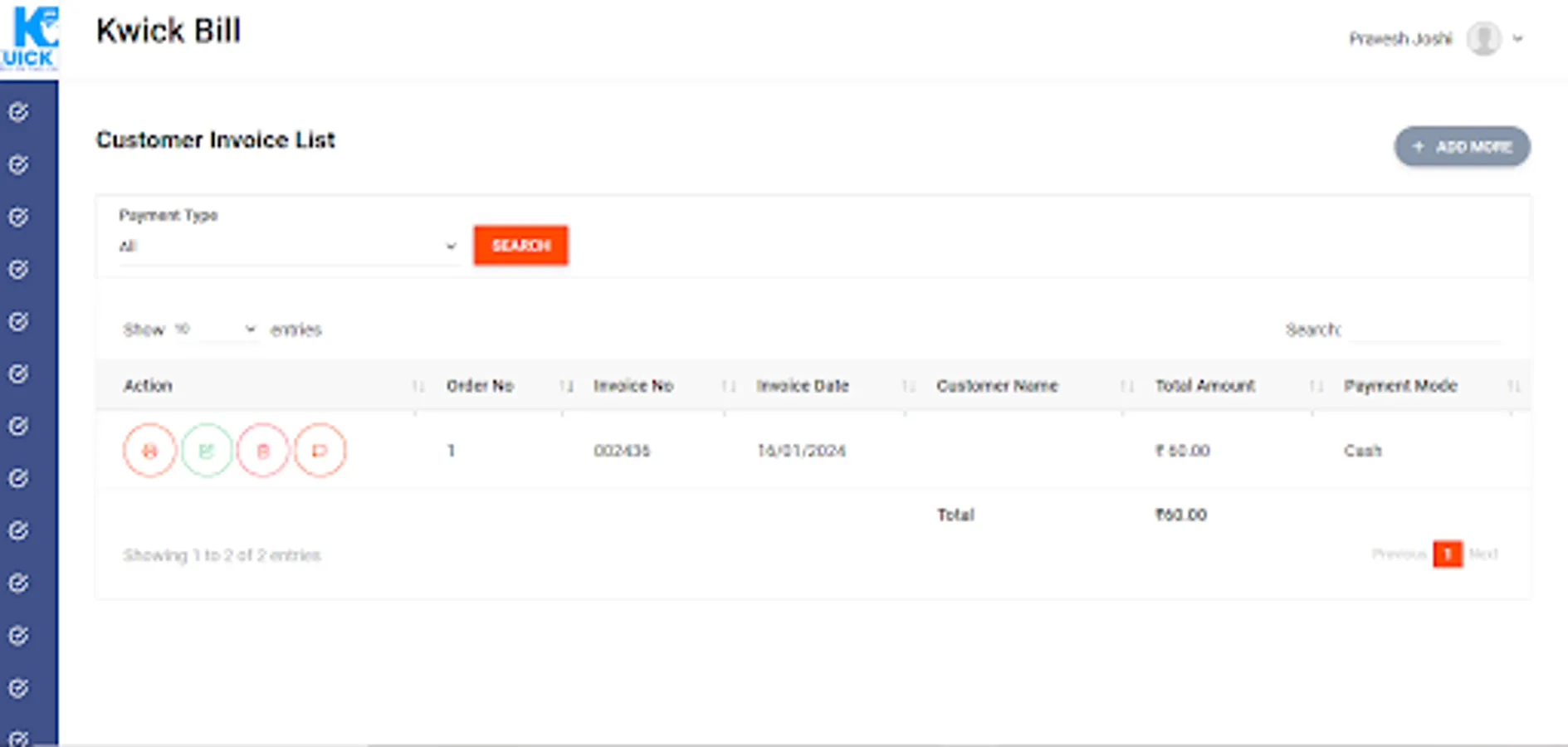Image resolution: width=1568 pixels, height=747 pixels.
Task: Click the delete trash icon for order 1
Action: [x=263, y=451]
